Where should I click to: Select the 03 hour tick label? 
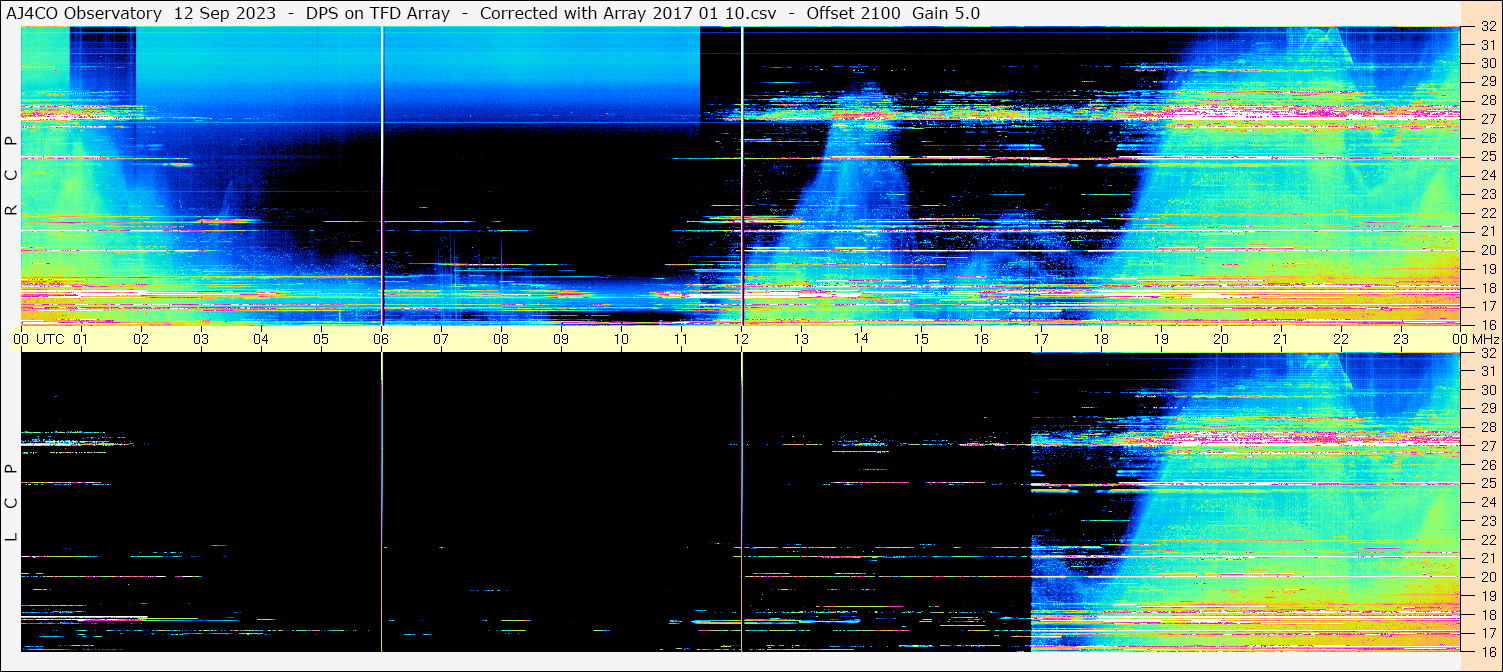[x=201, y=339]
